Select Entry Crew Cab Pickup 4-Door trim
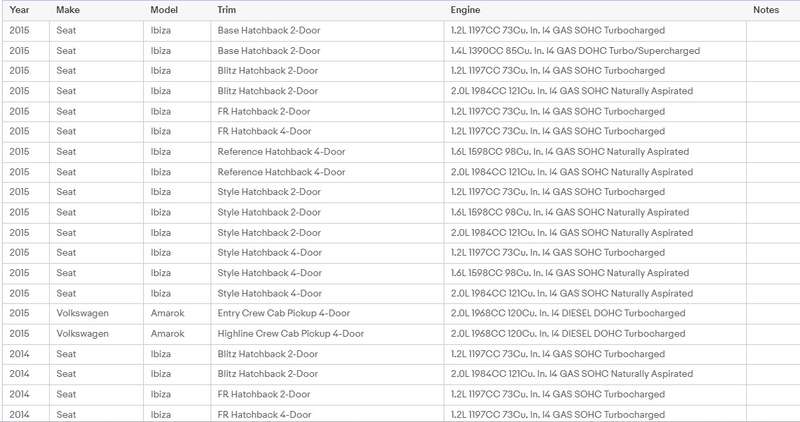Screen dimensions: 800x422 point(327,313)
